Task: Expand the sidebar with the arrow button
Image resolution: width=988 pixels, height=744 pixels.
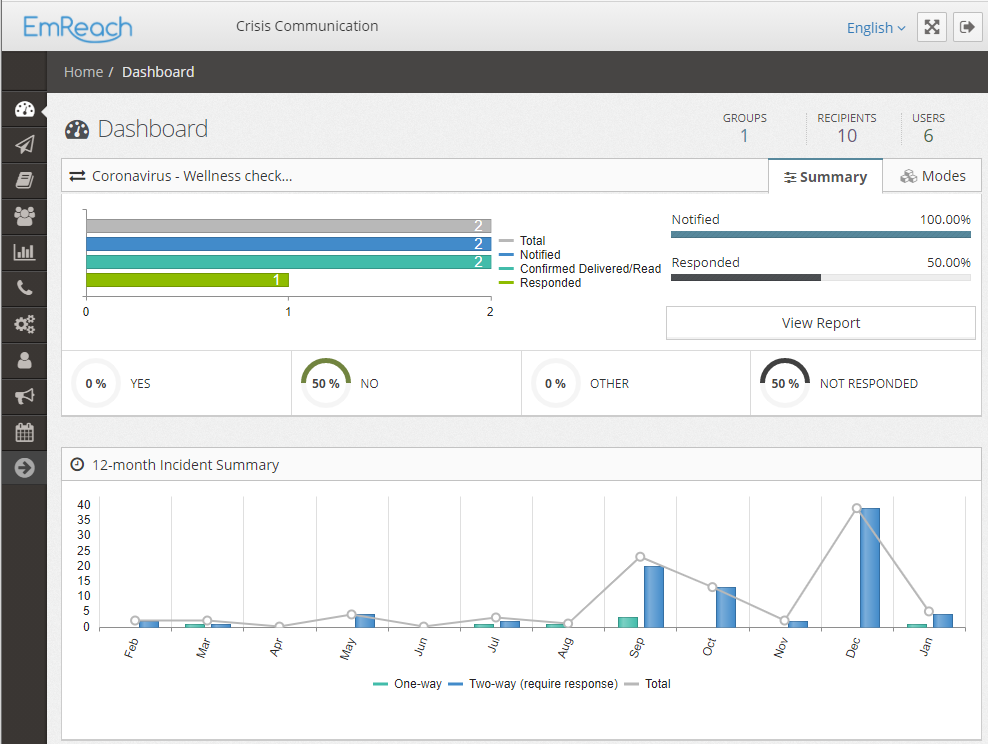Action: (x=24, y=468)
